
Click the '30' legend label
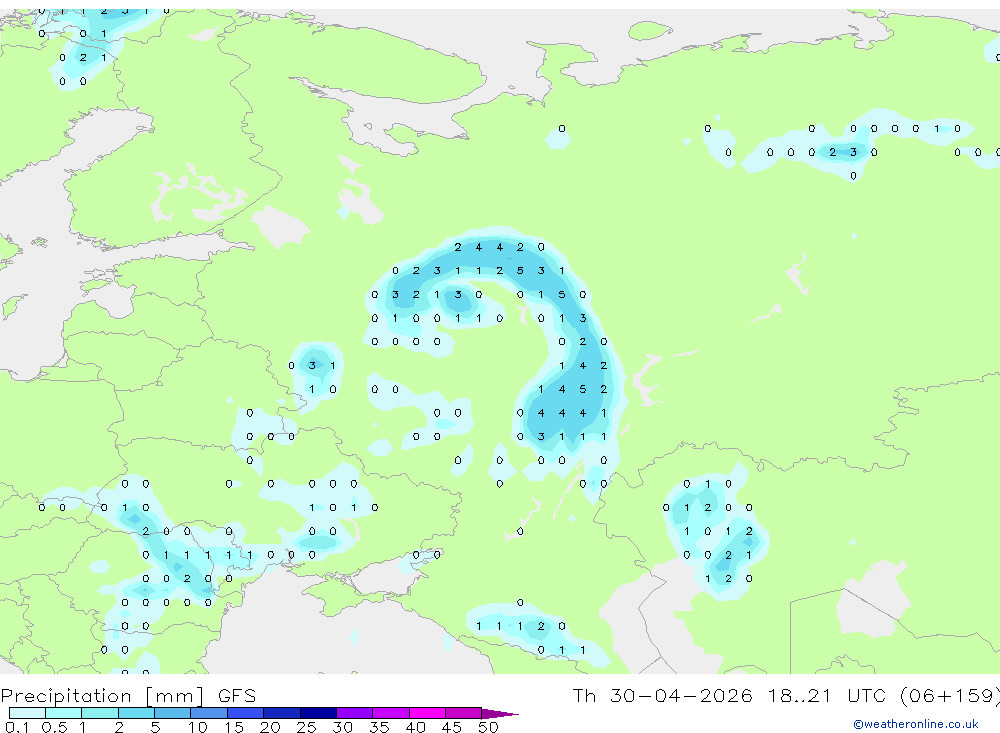[342, 727]
